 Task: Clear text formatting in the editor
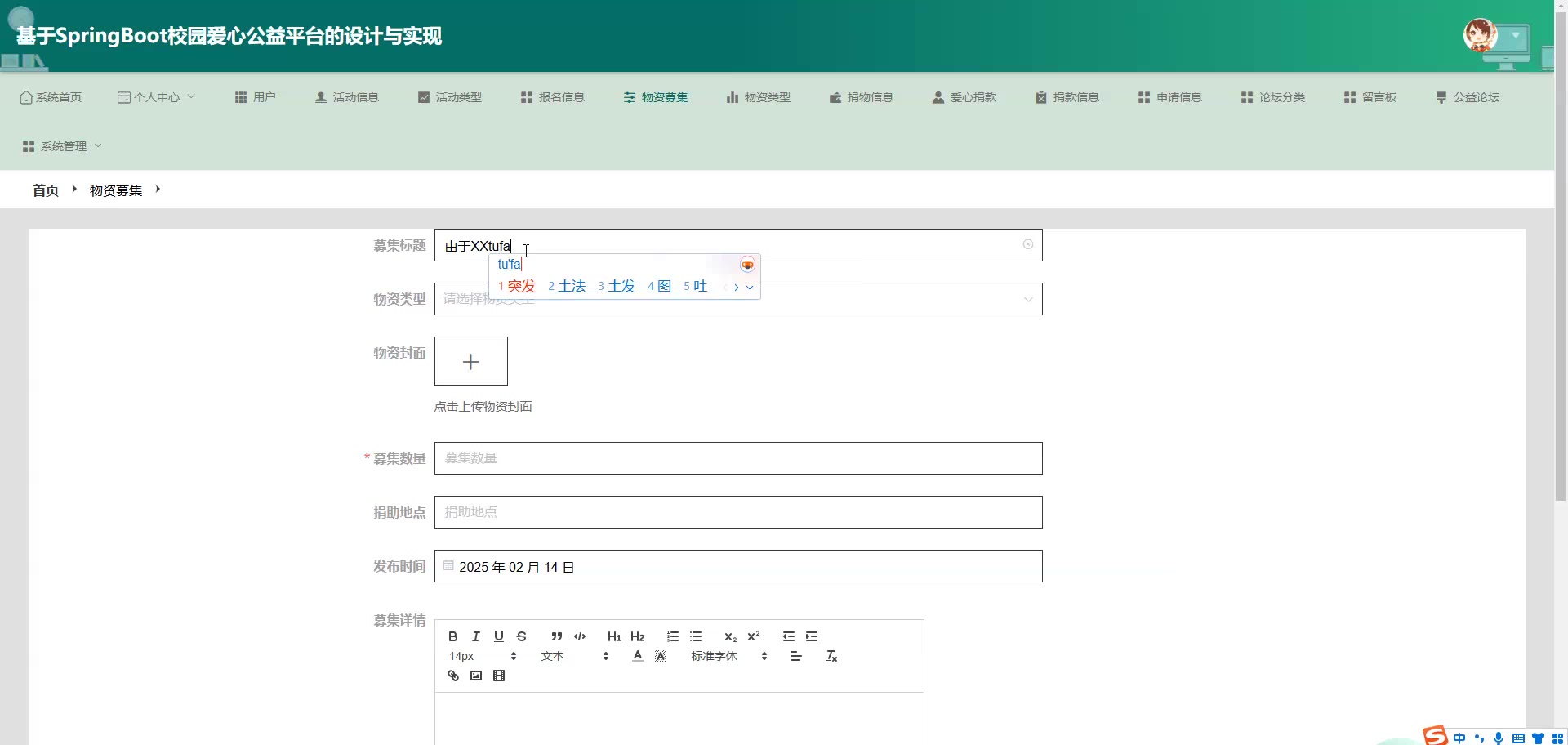(831, 656)
